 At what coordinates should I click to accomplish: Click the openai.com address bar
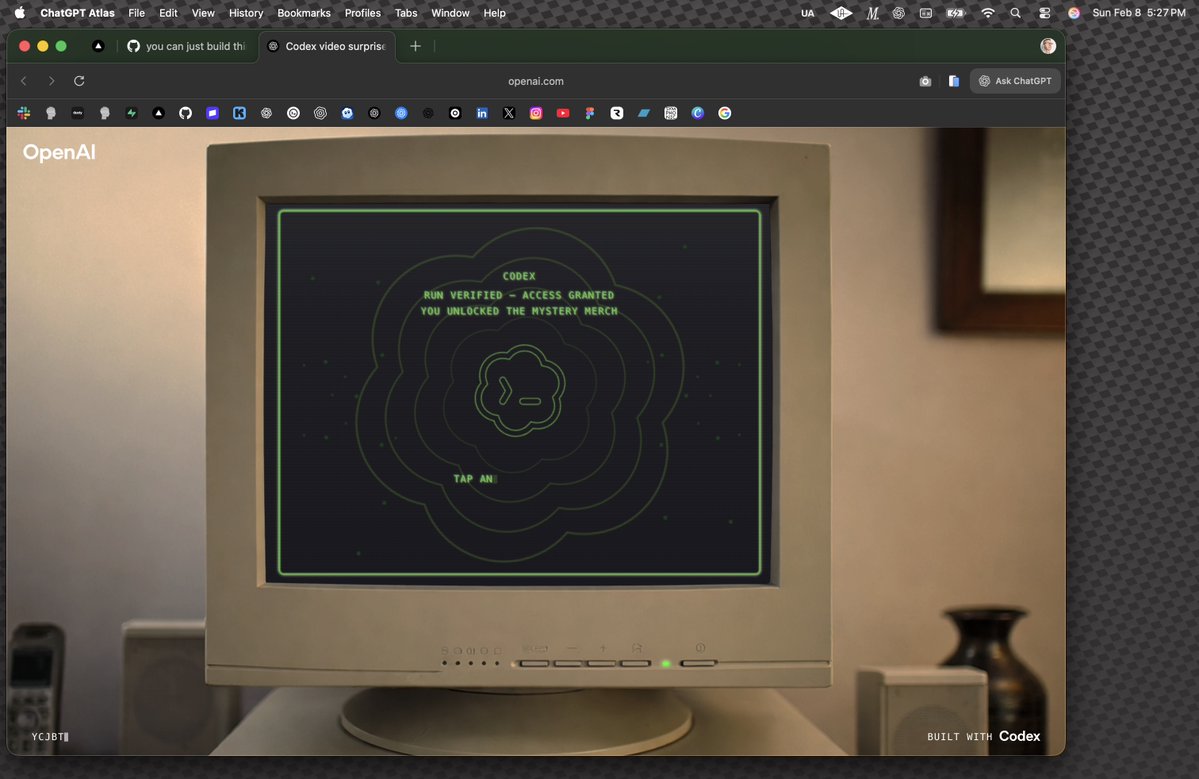tap(535, 81)
